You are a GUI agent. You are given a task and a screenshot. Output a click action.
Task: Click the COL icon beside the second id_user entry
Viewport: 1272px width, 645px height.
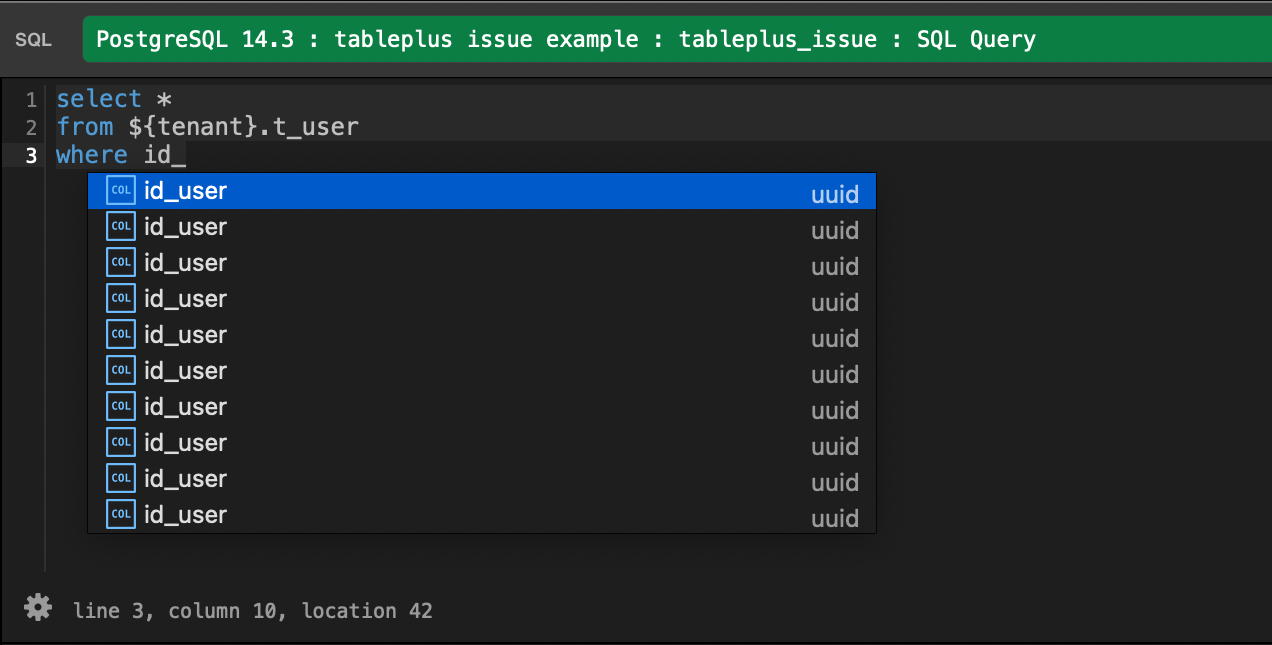tap(120, 226)
